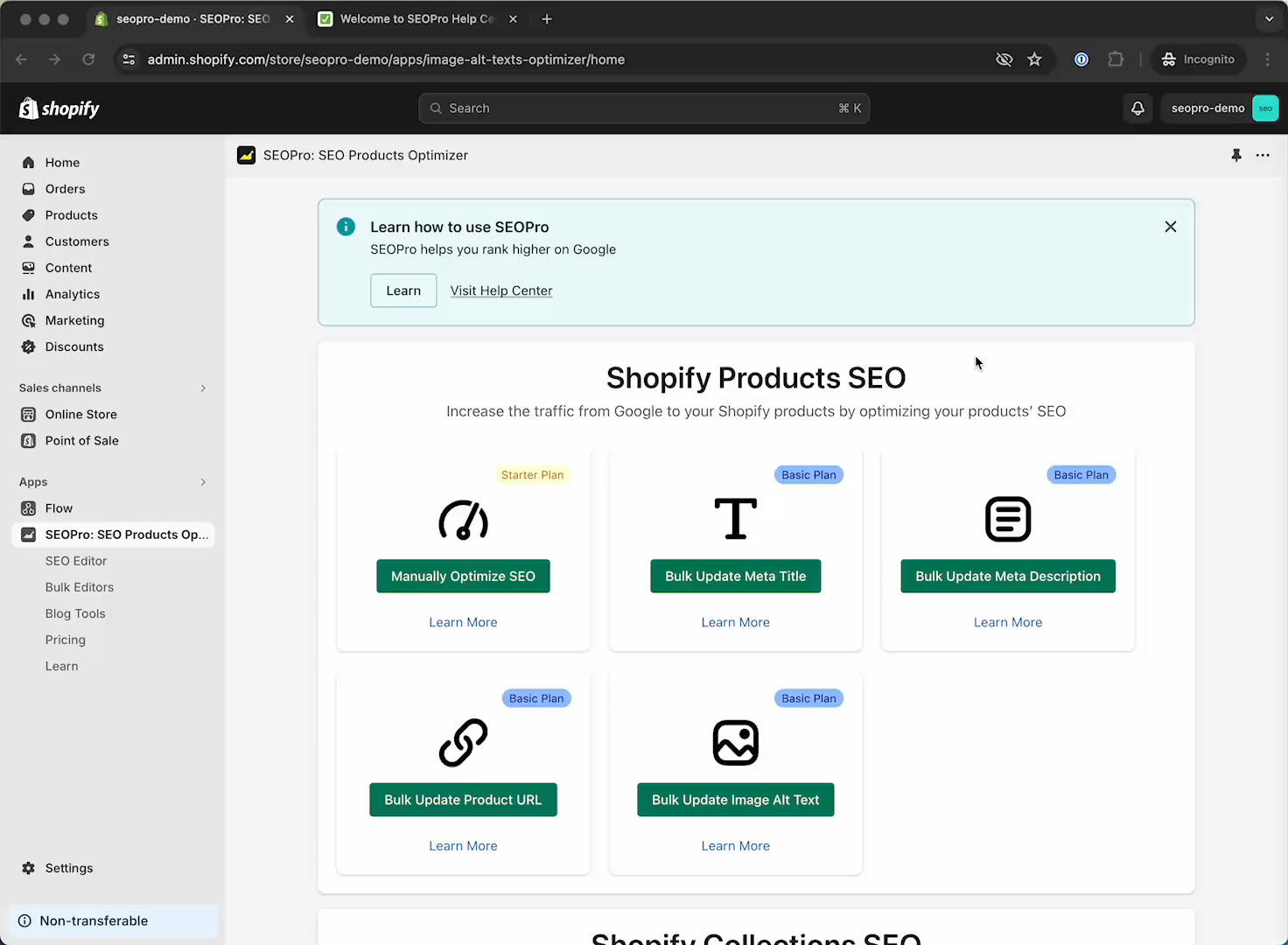Bookmark this page with the star
This screenshot has width=1288, height=945.
pos(1035,59)
